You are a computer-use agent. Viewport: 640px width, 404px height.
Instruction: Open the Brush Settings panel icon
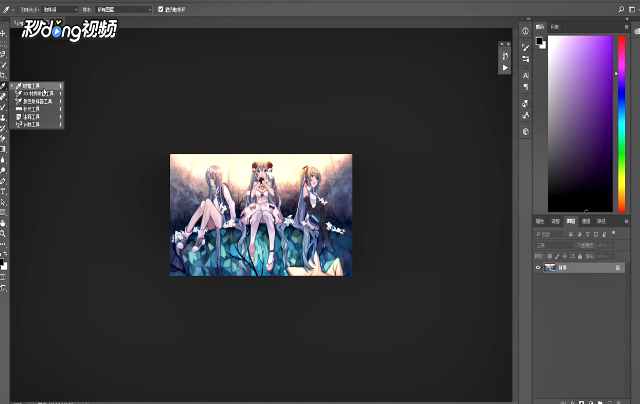point(525,48)
